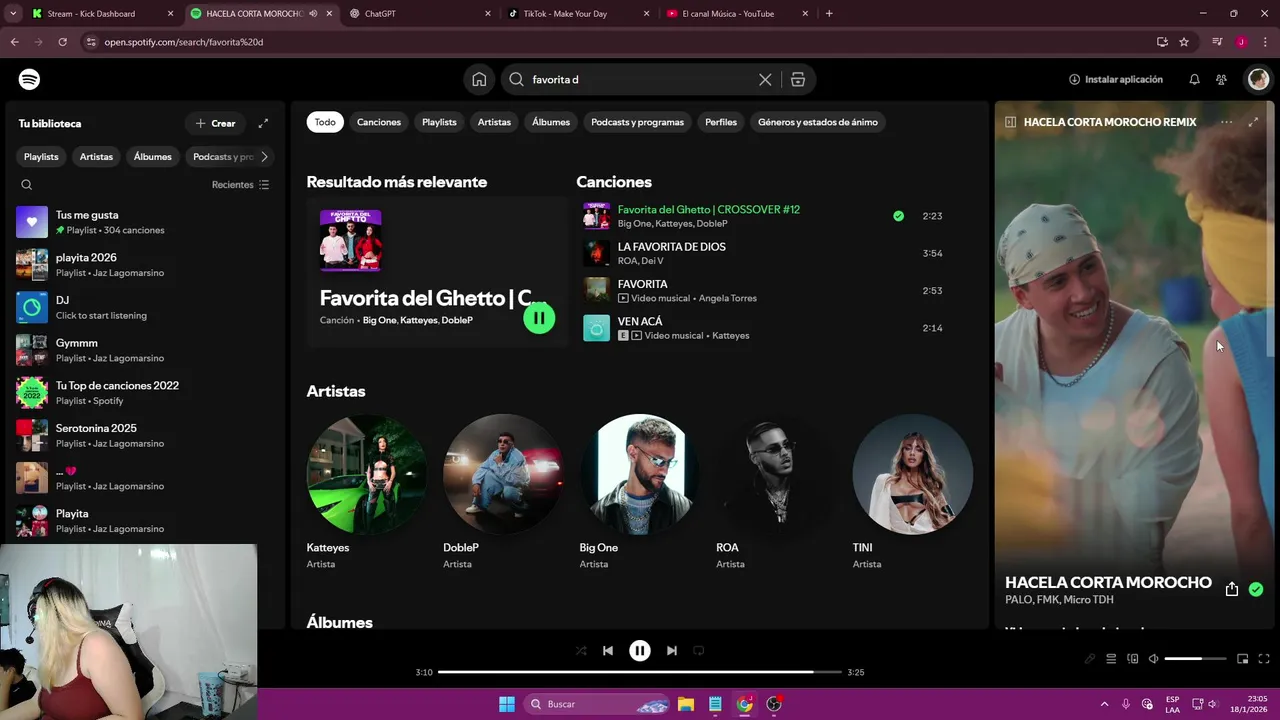
Task: Filter library by Artistas chip
Action: click(96, 157)
